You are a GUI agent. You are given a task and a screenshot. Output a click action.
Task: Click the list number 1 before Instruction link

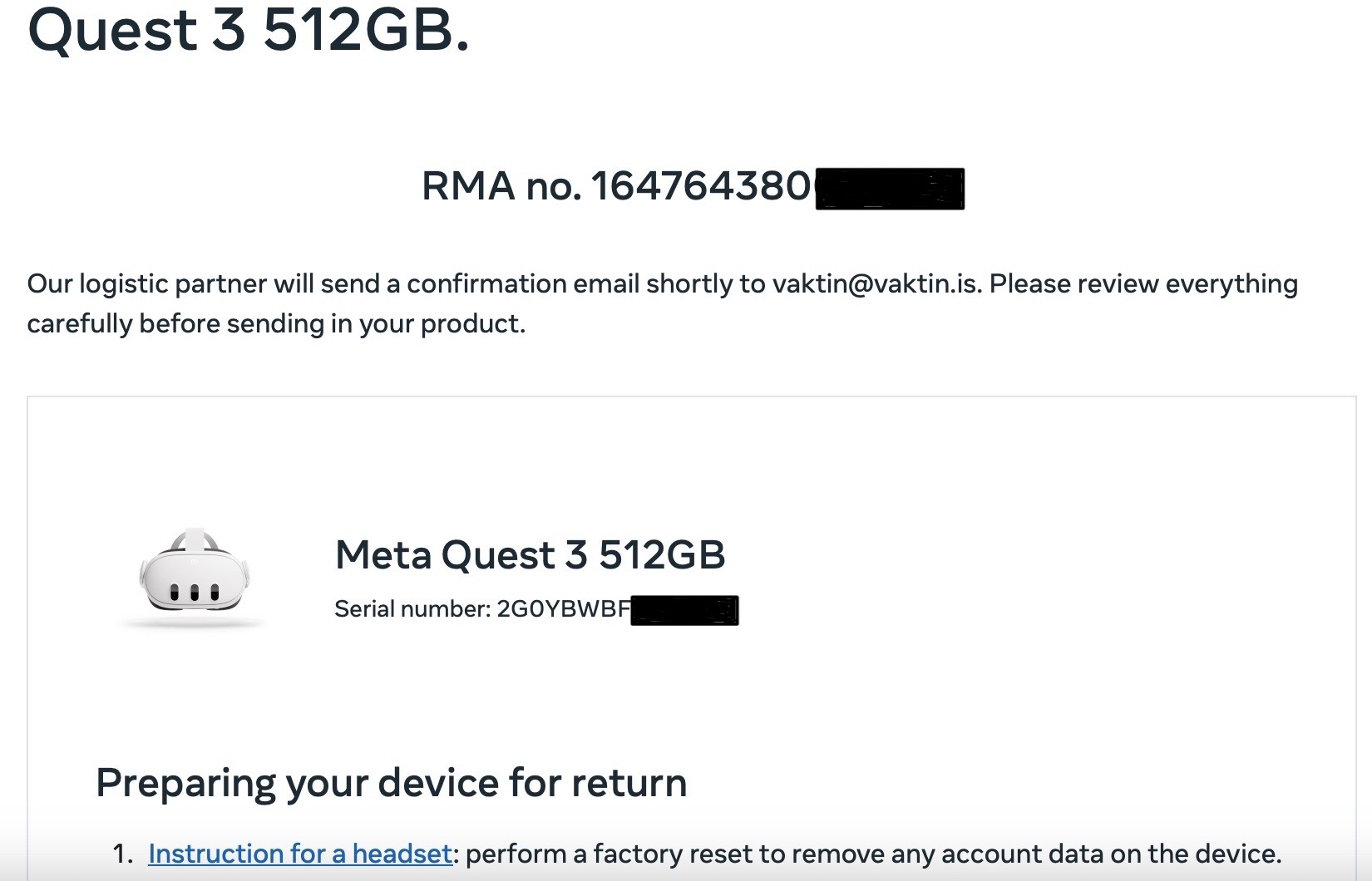point(122,854)
